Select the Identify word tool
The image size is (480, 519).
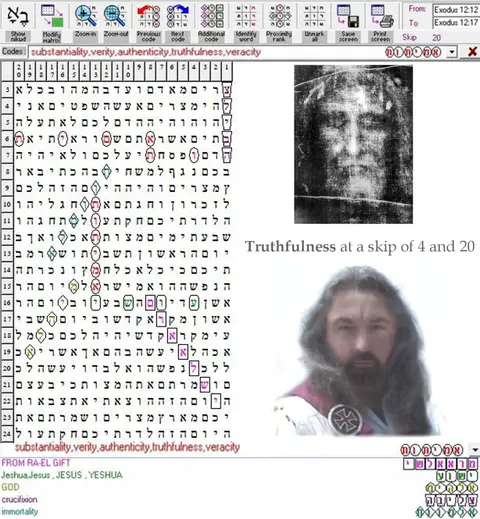[246, 16]
